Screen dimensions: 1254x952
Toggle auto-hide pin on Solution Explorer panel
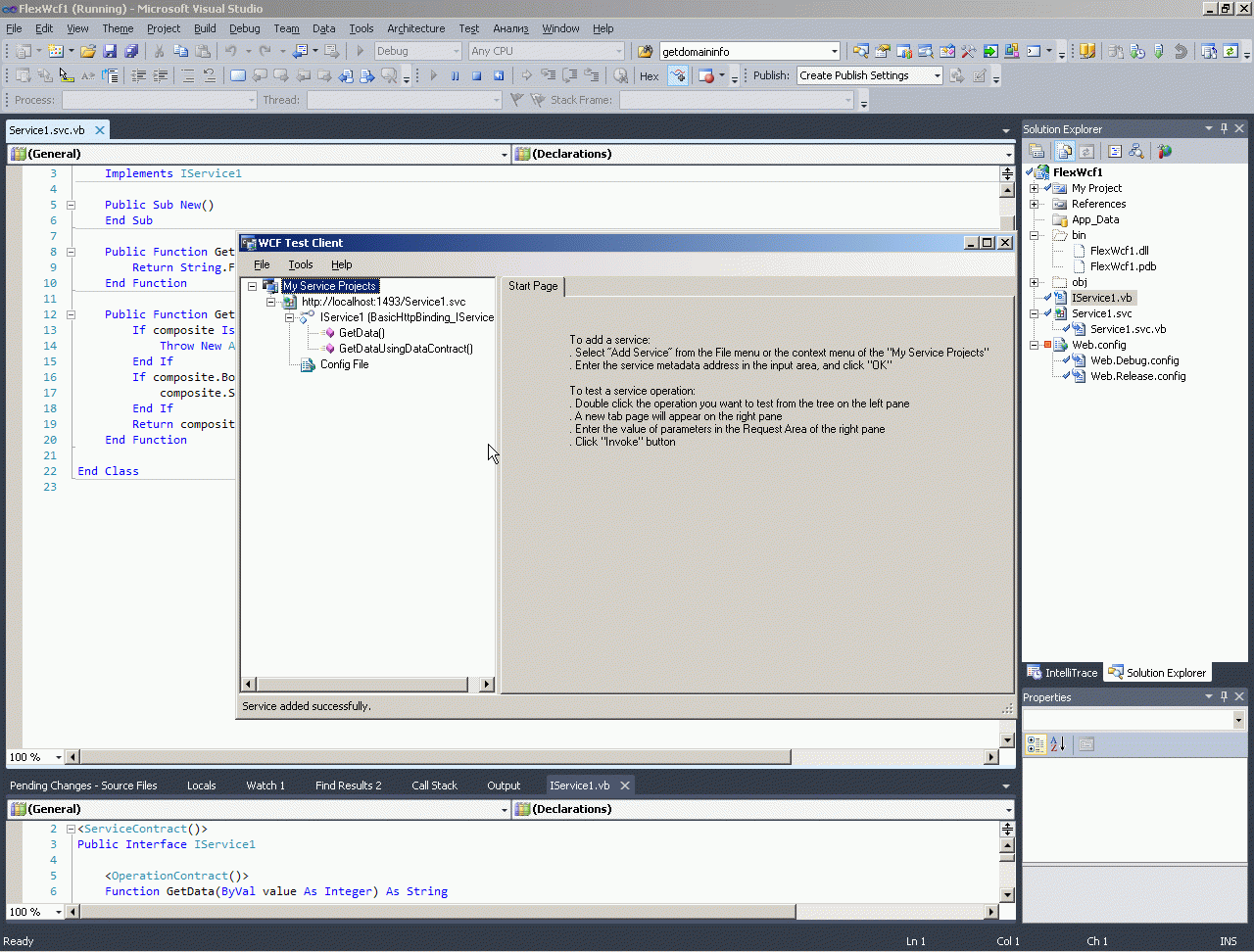pos(1224,128)
